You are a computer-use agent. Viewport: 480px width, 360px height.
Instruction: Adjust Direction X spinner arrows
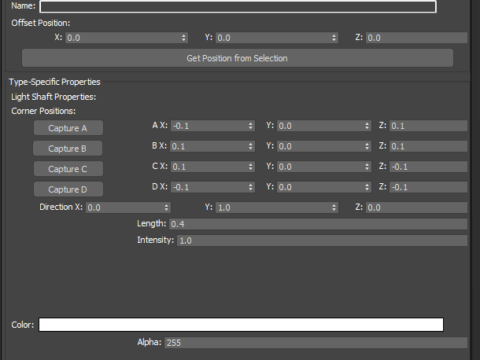pyautogui.click(x=167, y=208)
